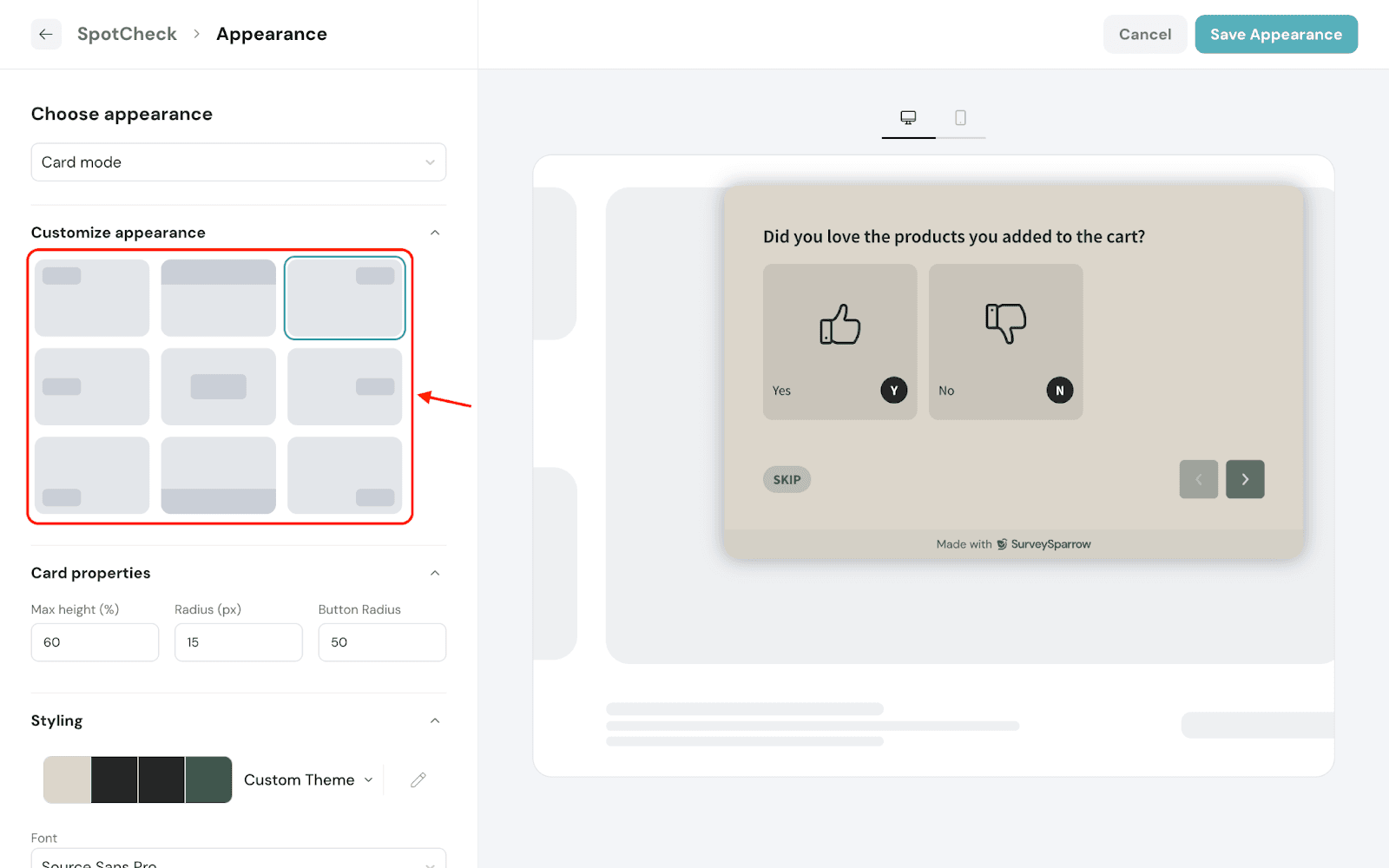Click the Max height input field
Screen dimensions: 1389x868
tap(95, 642)
